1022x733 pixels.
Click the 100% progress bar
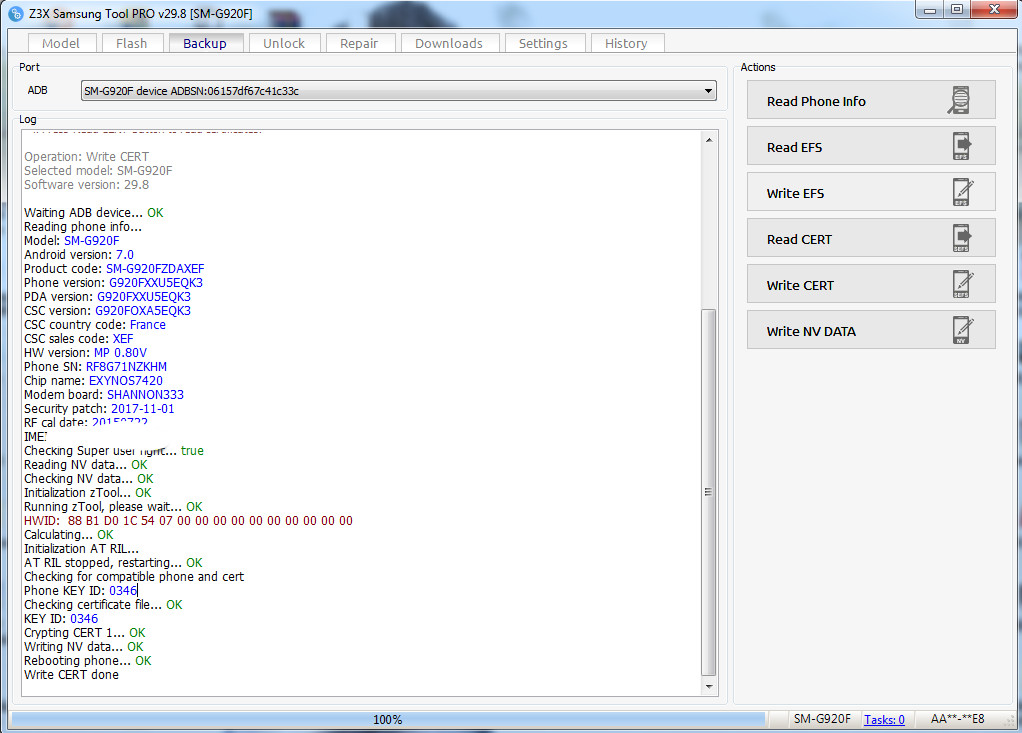388,719
